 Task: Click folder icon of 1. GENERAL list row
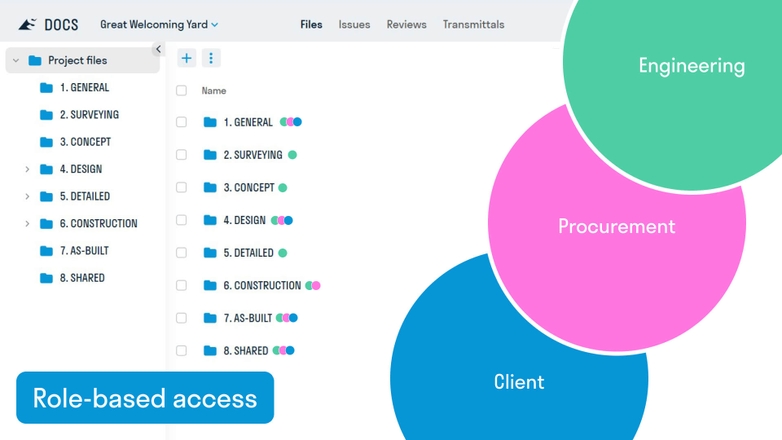(x=210, y=122)
